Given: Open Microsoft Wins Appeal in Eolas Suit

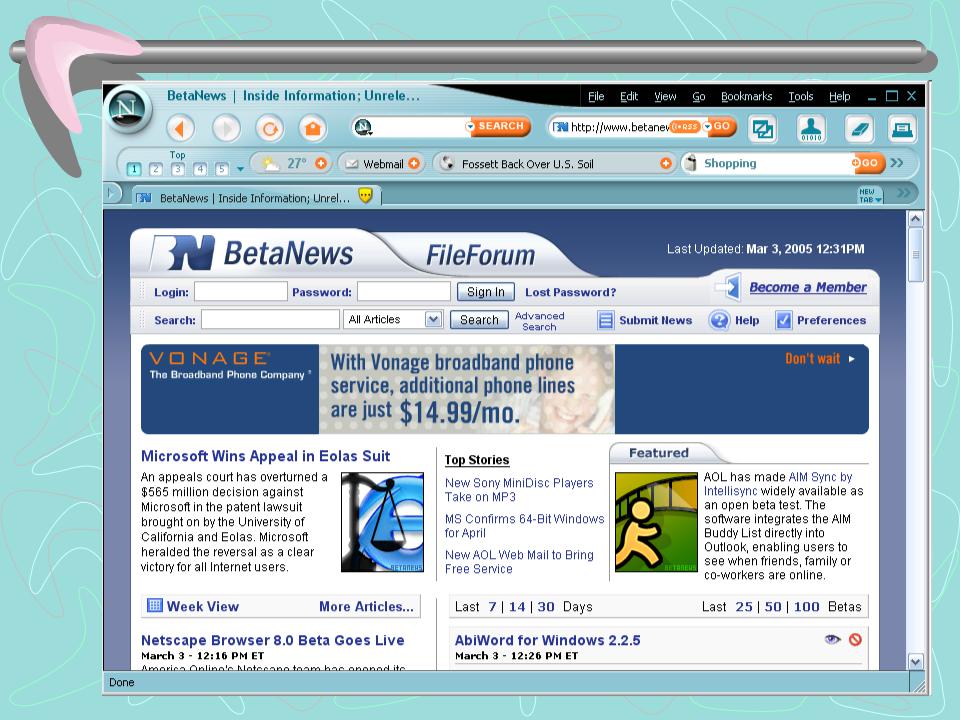Looking at the screenshot, I should pyautogui.click(x=266, y=456).
